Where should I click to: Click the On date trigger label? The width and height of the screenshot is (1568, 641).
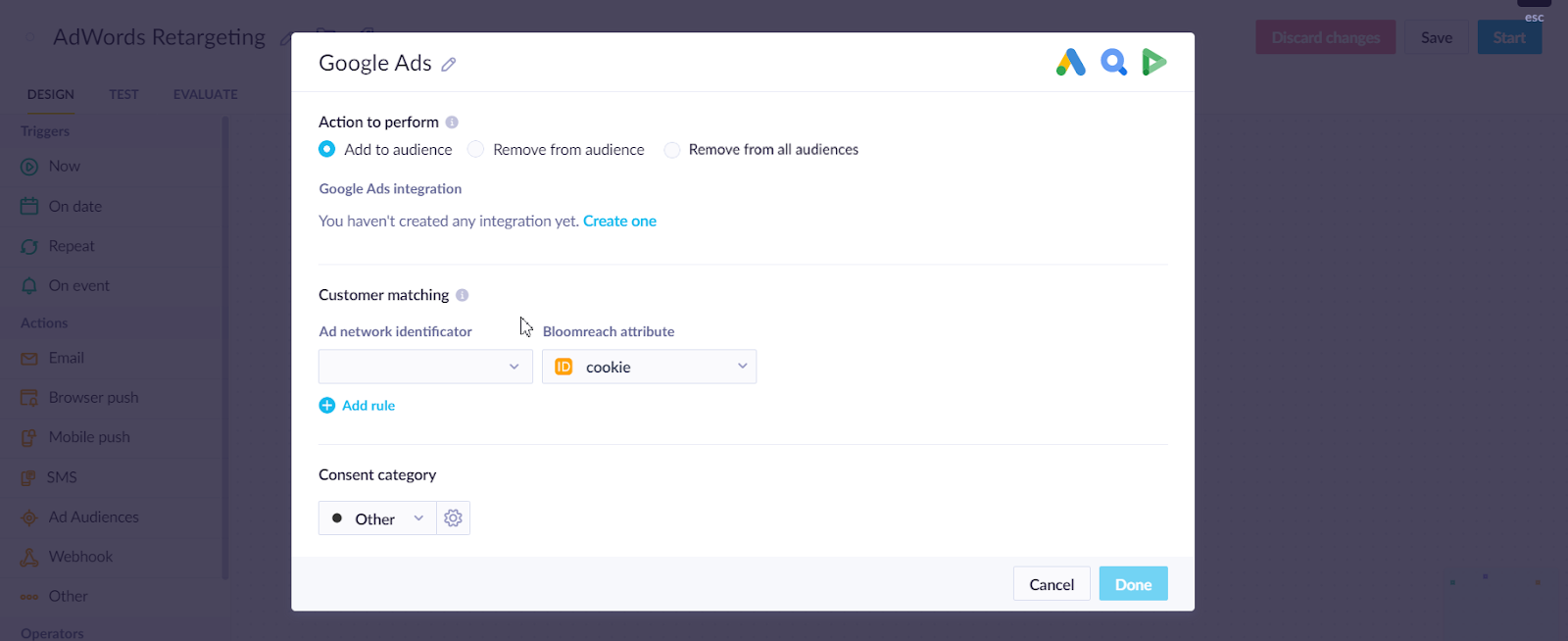click(75, 207)
